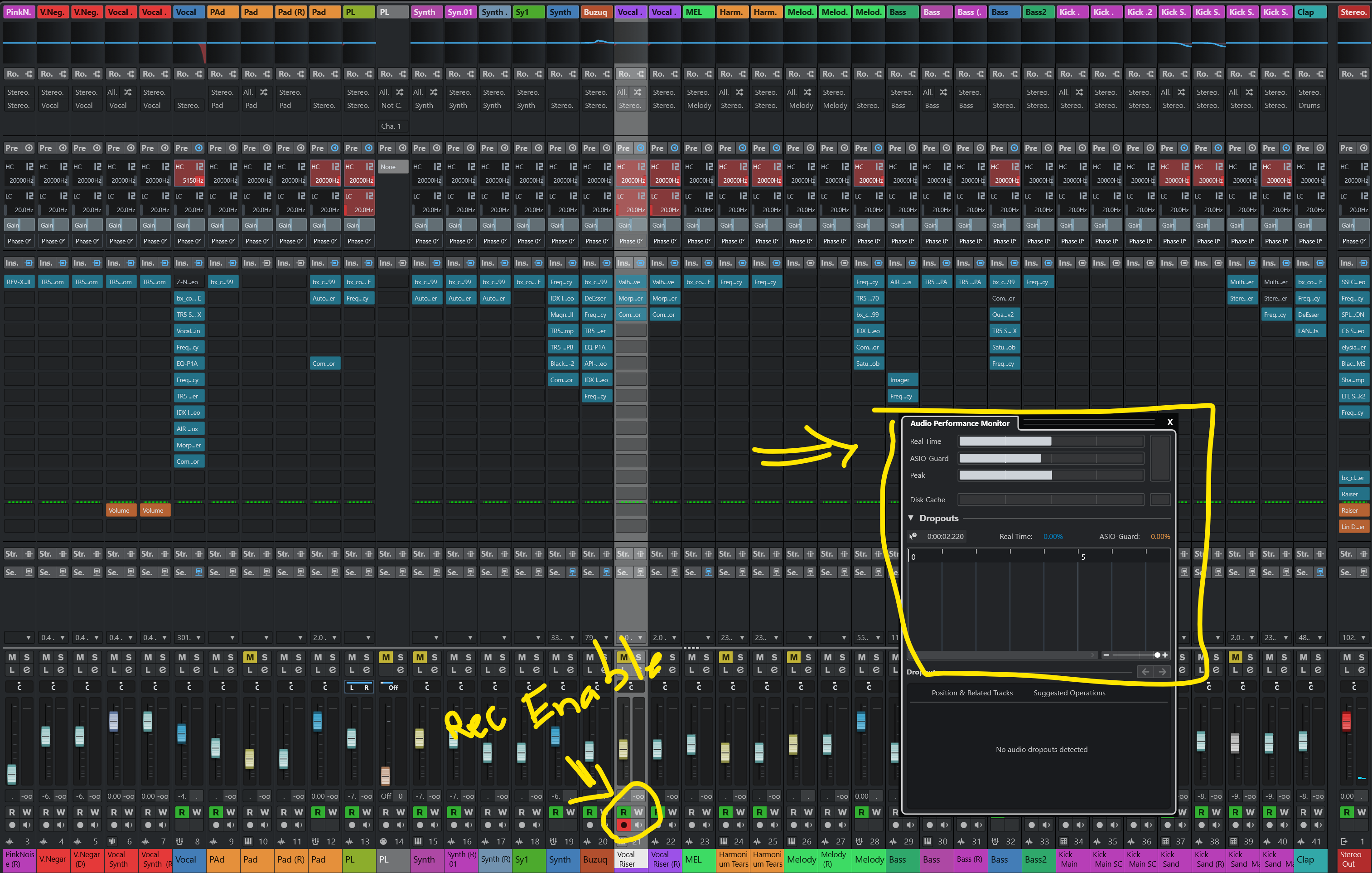Click the red Stereo Out fader handle
The height and width of the screenshot is (873, 1372).
[x=1346, y=721]
